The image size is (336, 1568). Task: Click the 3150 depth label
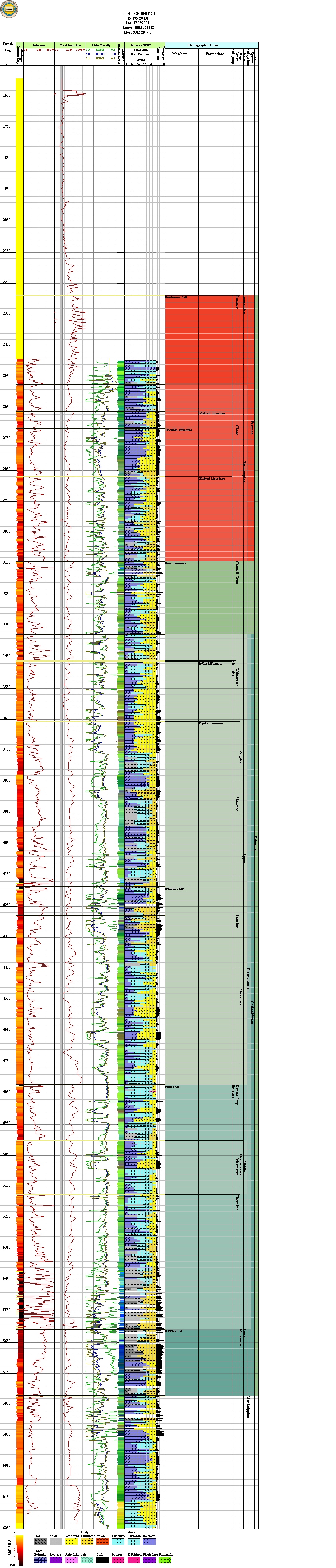click(7, 562)
